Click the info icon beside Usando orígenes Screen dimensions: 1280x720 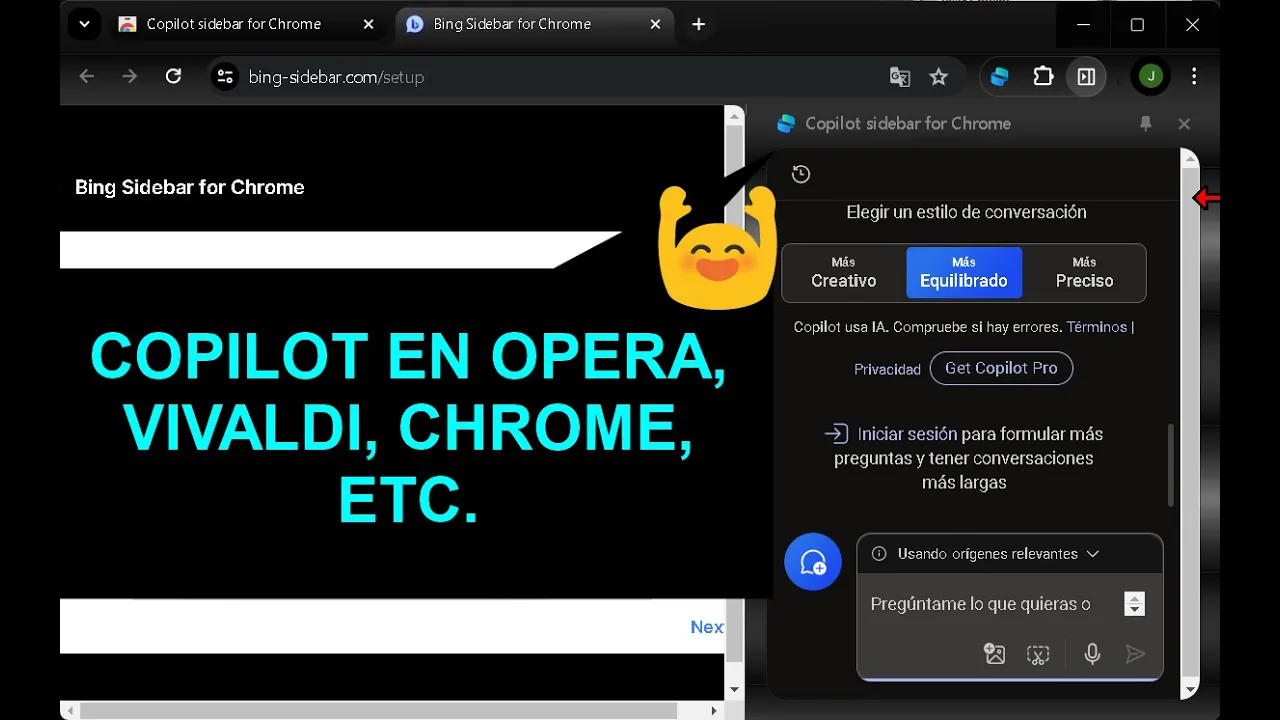tap(879, 554)
